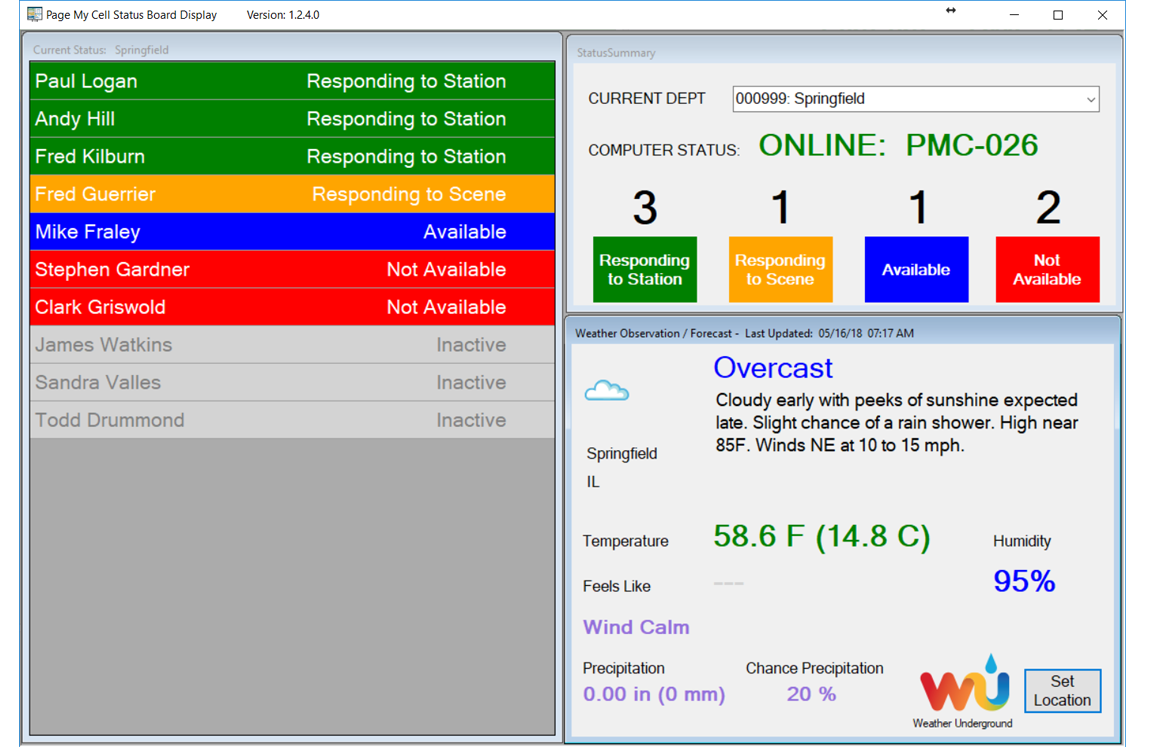
Task: Select inactive member Sandra Valles
Action: 292,383
